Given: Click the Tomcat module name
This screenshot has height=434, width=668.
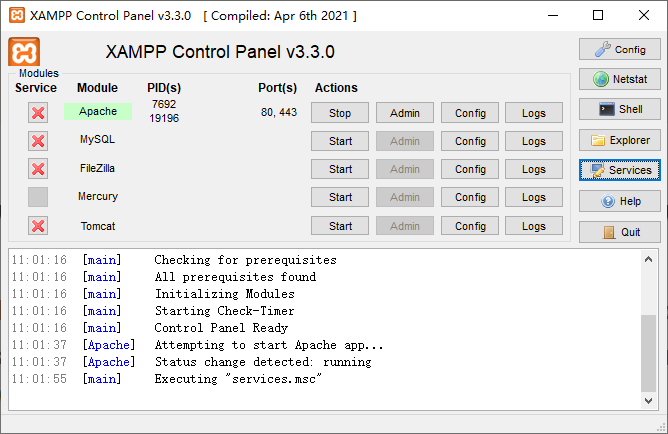Looking at the screenshot, I should 98,226.
